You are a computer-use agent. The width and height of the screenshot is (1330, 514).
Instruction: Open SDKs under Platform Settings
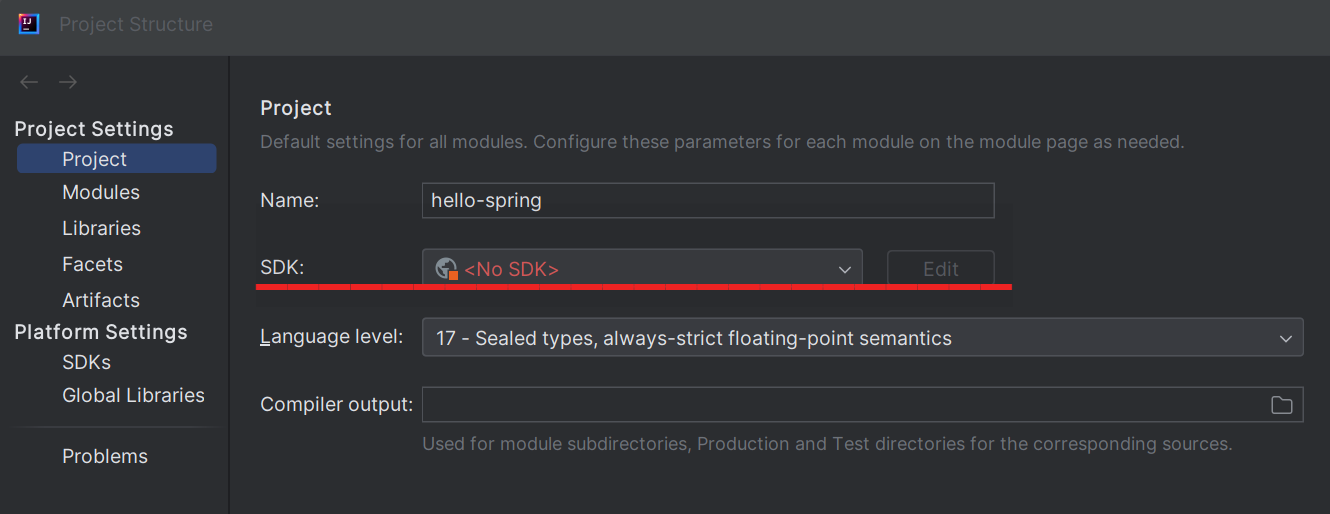86,362
